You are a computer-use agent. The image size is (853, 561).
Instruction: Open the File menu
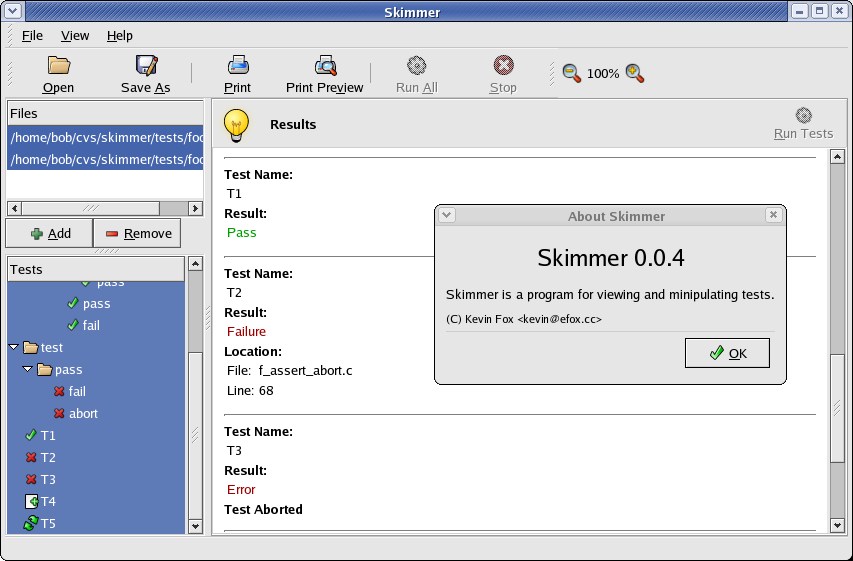click(32, 36)
